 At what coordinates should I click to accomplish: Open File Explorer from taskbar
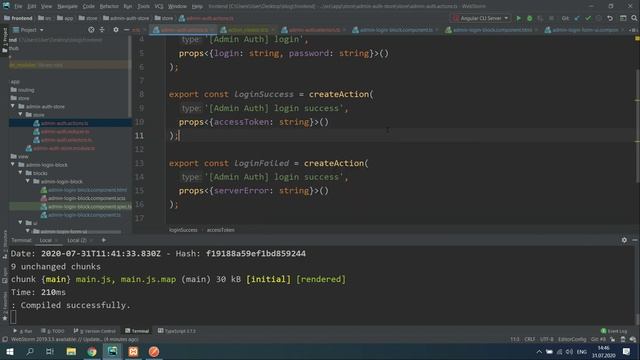click(x=71, y=351)
